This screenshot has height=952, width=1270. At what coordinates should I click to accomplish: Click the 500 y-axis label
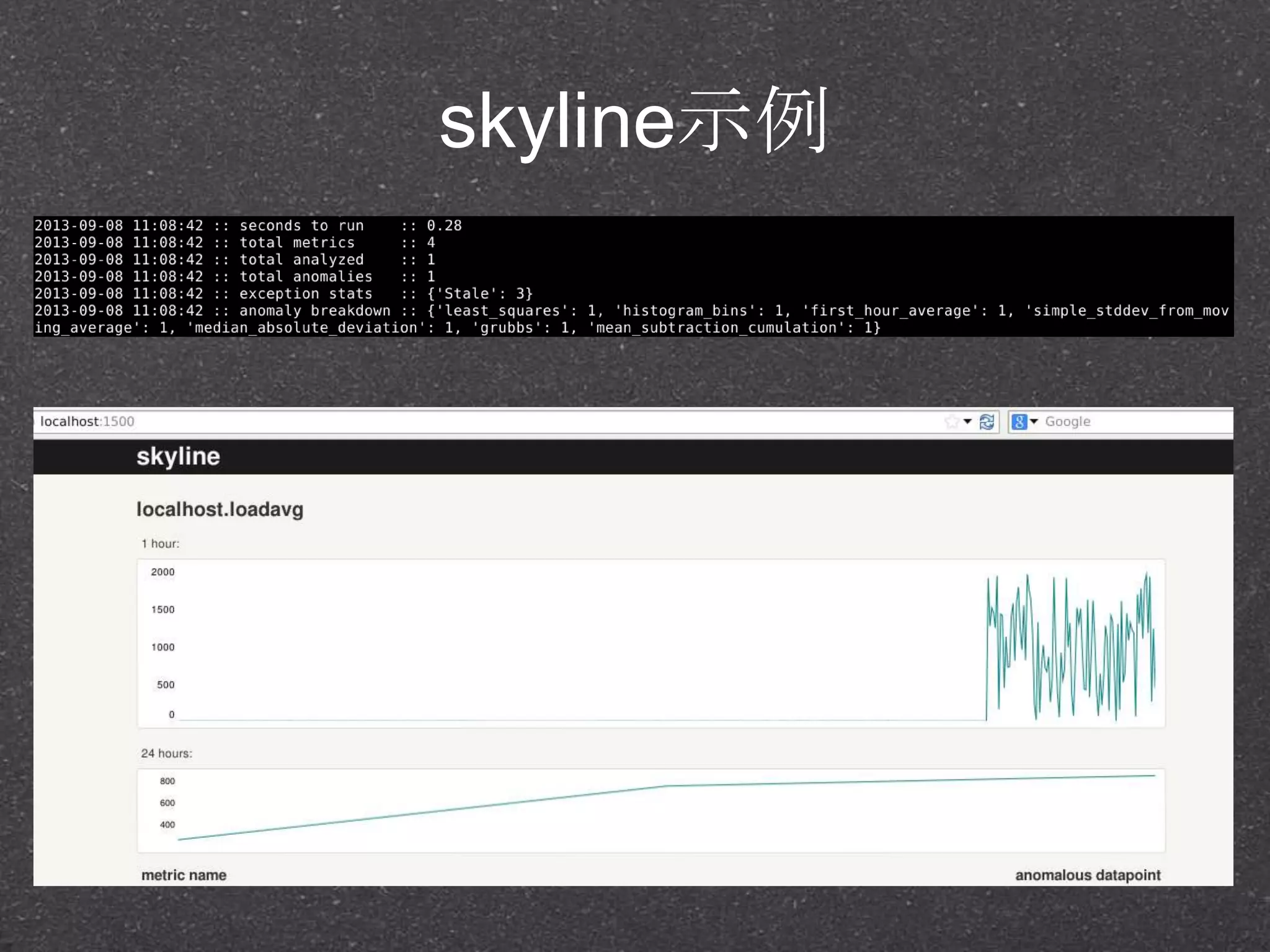point(166,685)
